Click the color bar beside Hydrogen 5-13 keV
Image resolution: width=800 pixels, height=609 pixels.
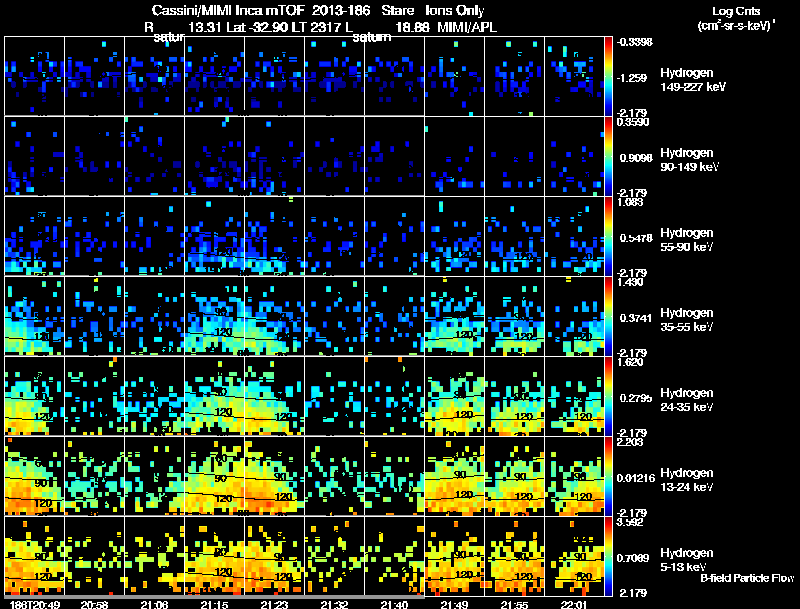pos(608,556)
